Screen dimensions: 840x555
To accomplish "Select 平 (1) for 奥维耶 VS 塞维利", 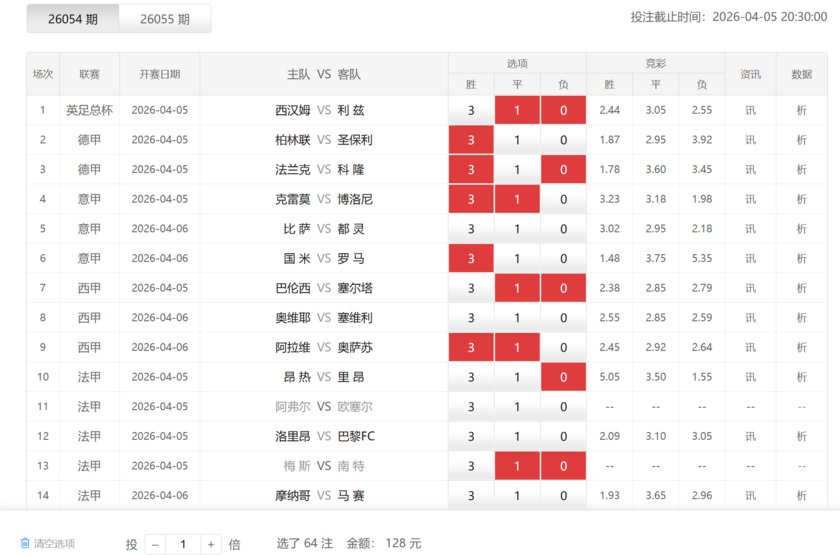I will click(517, 318).
